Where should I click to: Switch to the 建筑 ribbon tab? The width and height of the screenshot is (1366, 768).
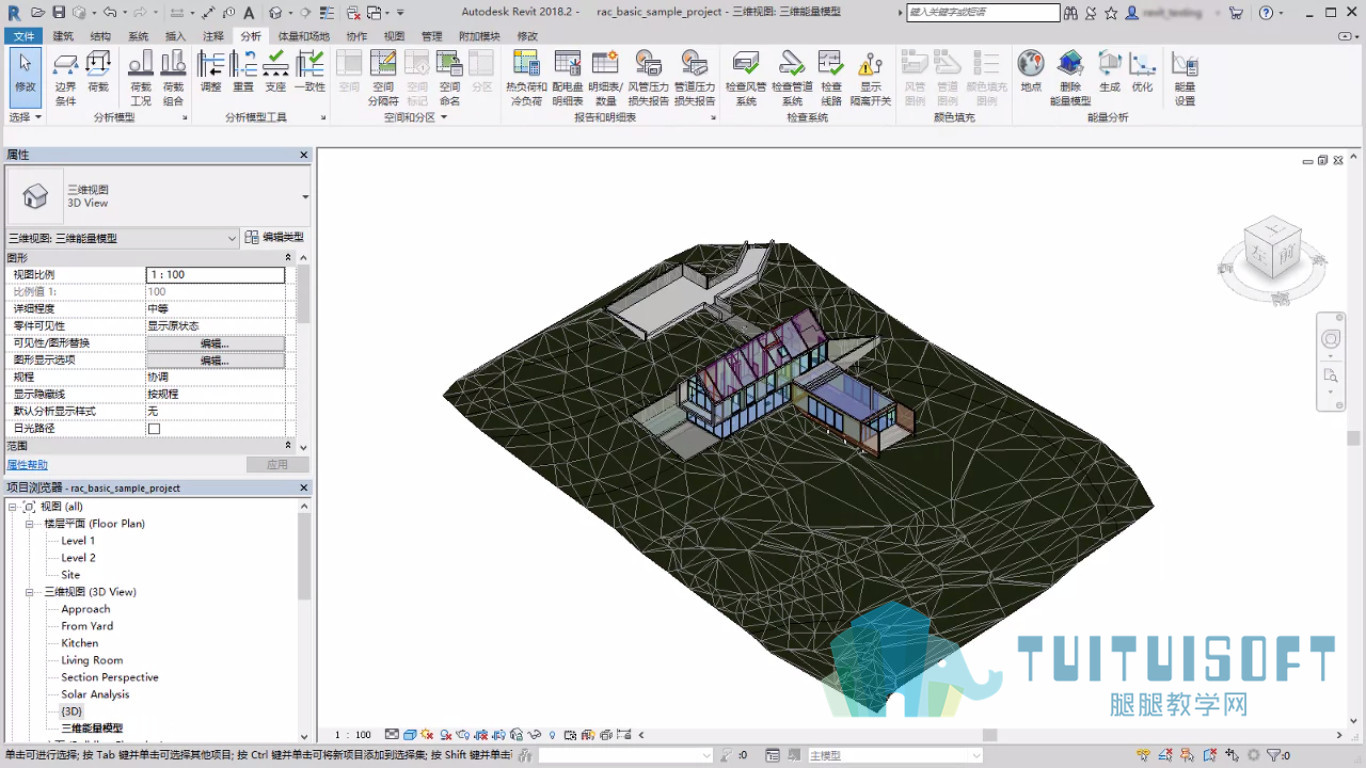pos(63,36)
